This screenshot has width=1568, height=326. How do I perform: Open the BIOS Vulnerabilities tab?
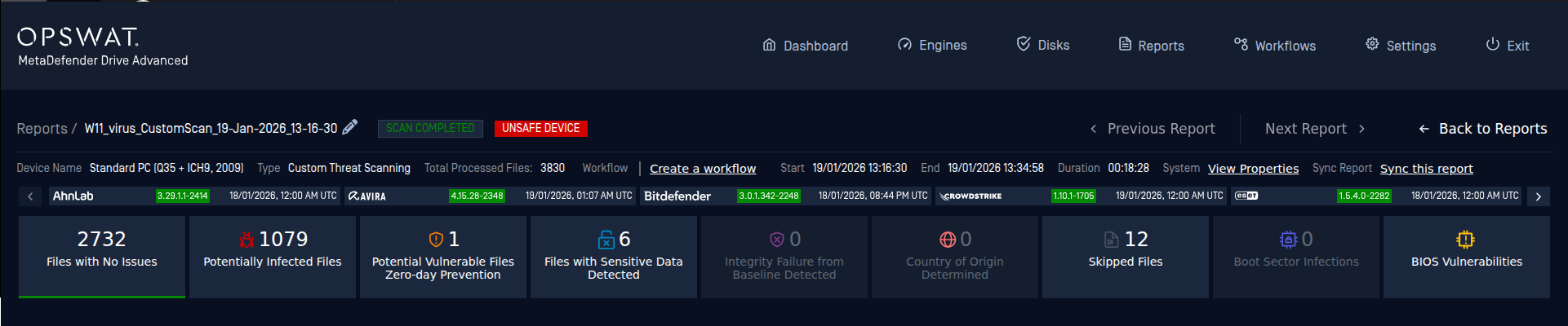(1467, 257)
